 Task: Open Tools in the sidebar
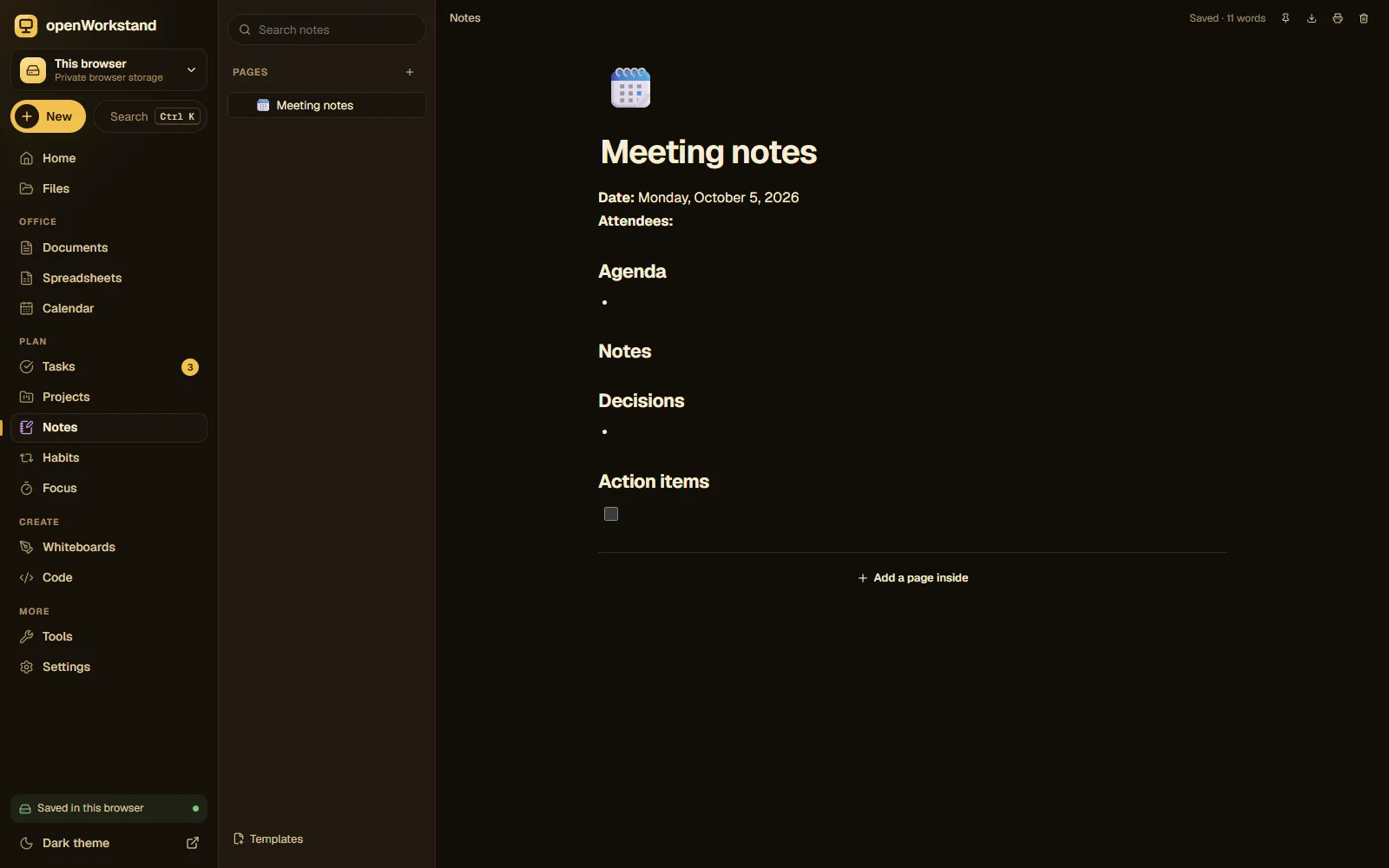coord(109,636)
